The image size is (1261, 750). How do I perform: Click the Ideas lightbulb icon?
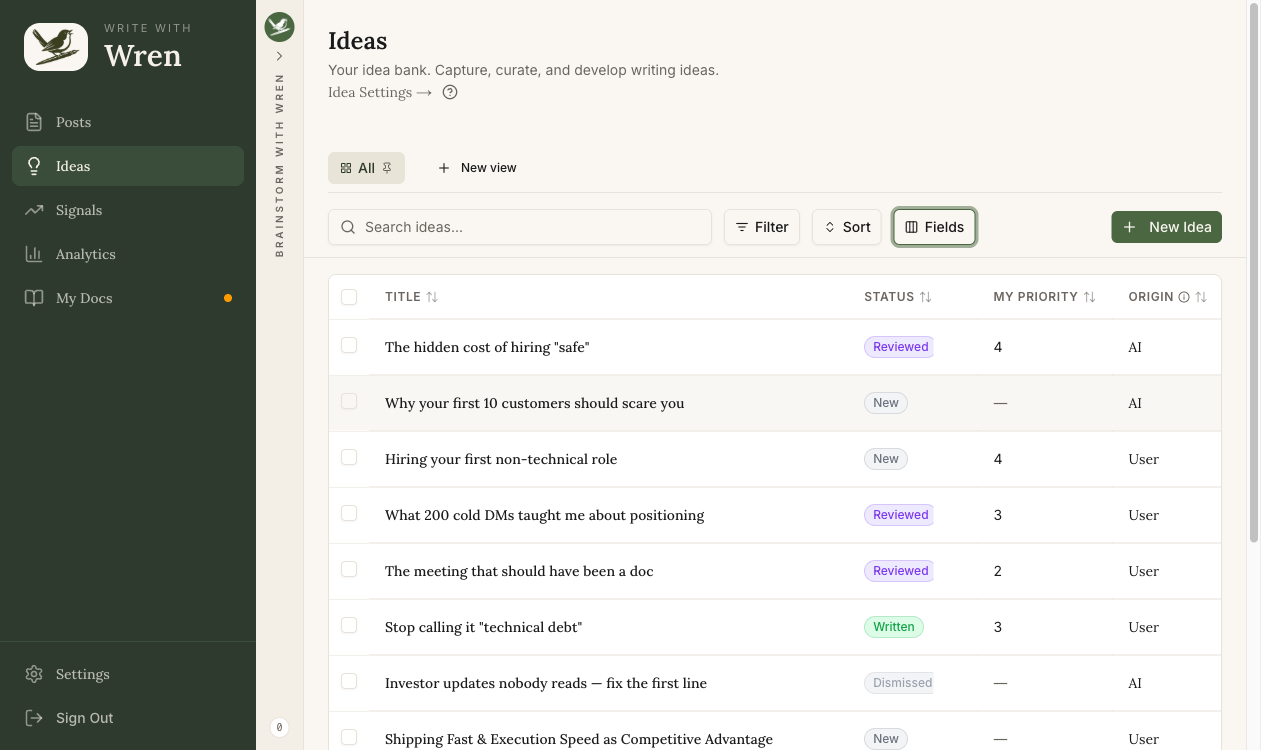point(34,166)
